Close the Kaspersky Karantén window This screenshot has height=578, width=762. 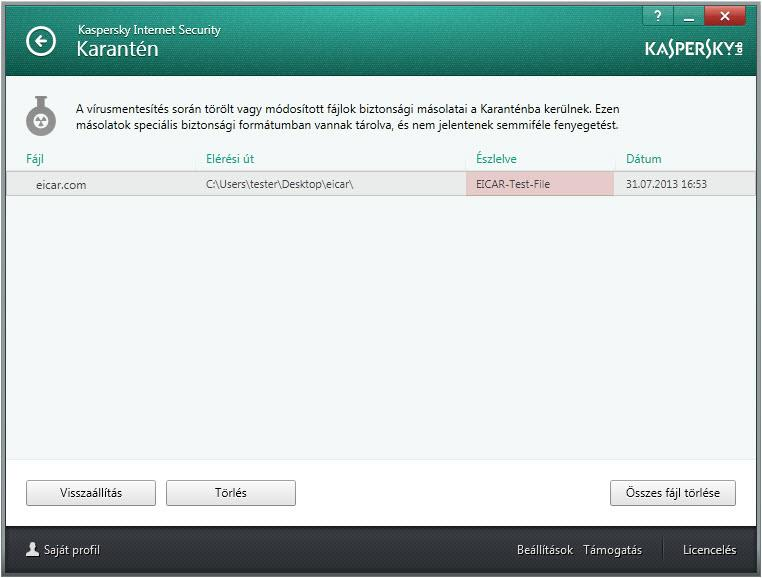coord(725,16)
